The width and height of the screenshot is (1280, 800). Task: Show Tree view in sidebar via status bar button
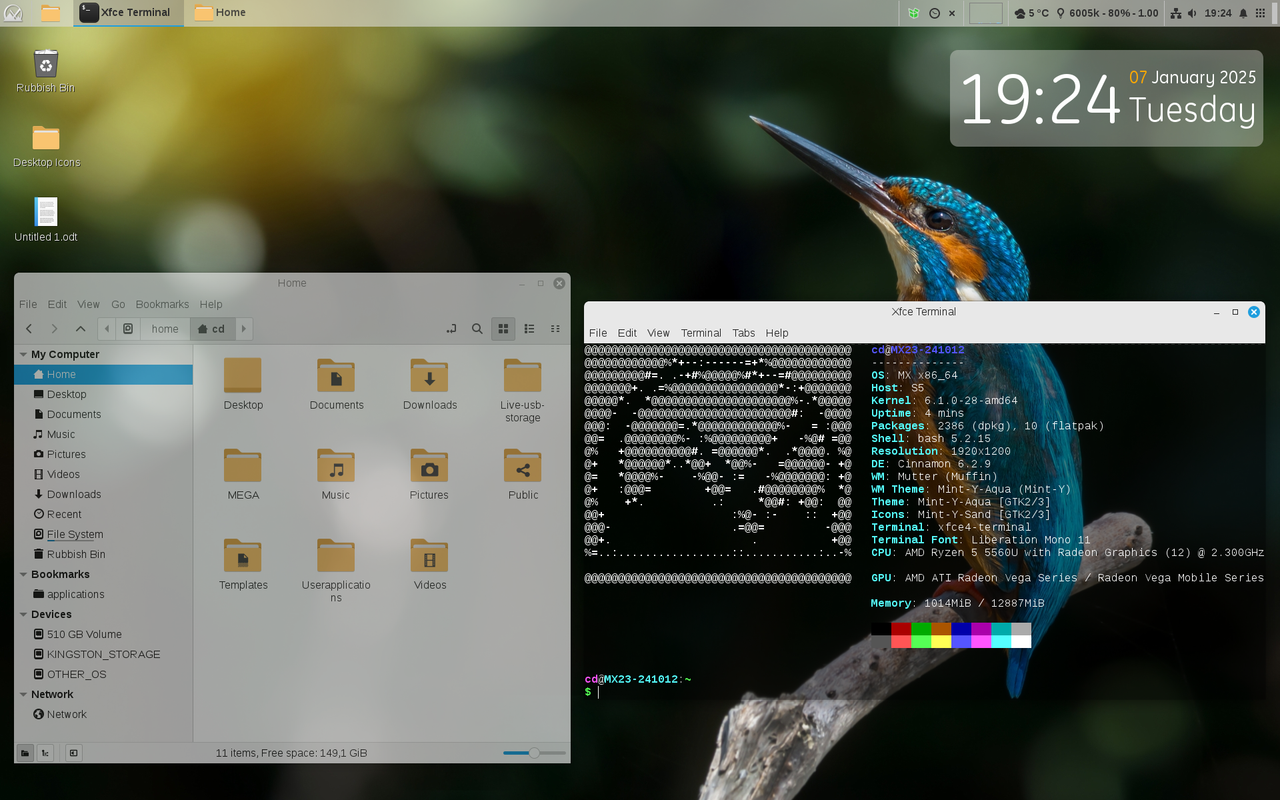tap(45, 753)
